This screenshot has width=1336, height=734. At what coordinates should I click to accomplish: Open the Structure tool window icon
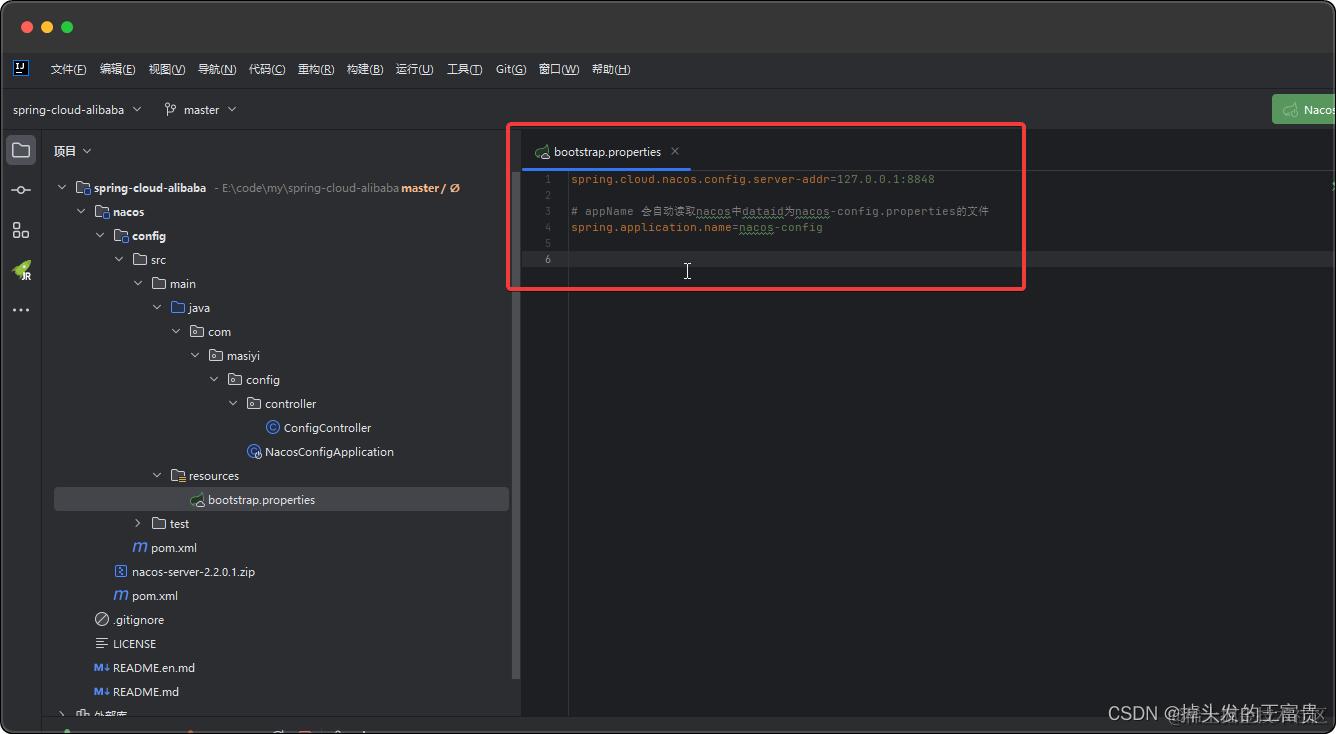coord(21,230)
